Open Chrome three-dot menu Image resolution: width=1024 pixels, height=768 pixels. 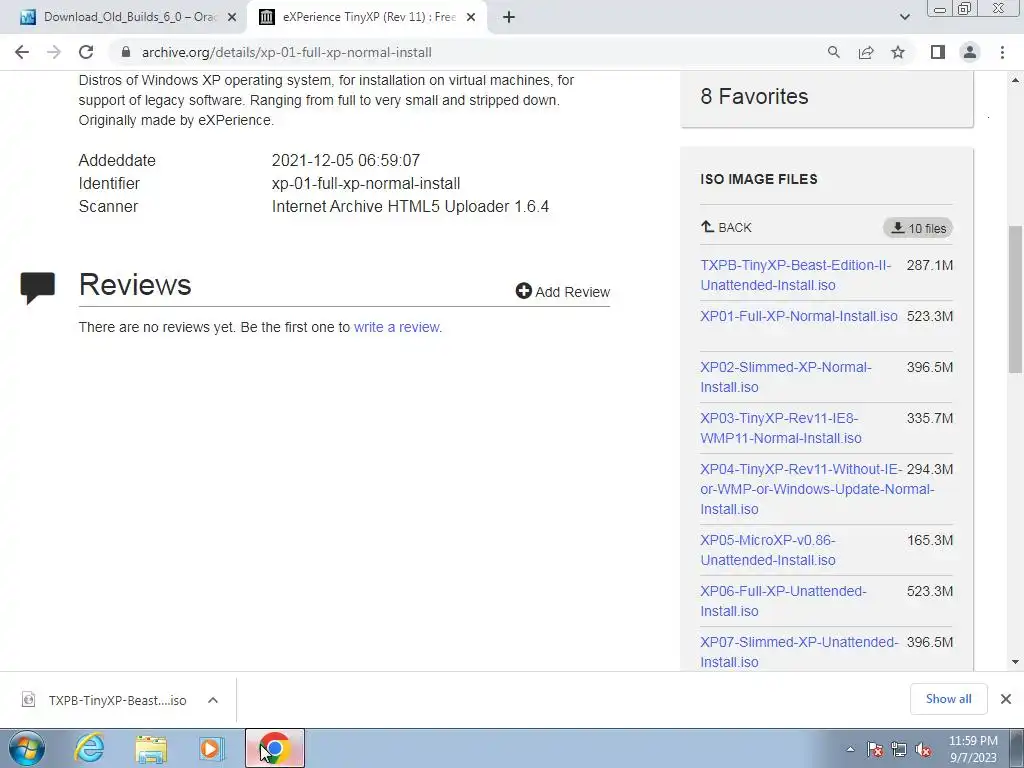click(1002, 52)
